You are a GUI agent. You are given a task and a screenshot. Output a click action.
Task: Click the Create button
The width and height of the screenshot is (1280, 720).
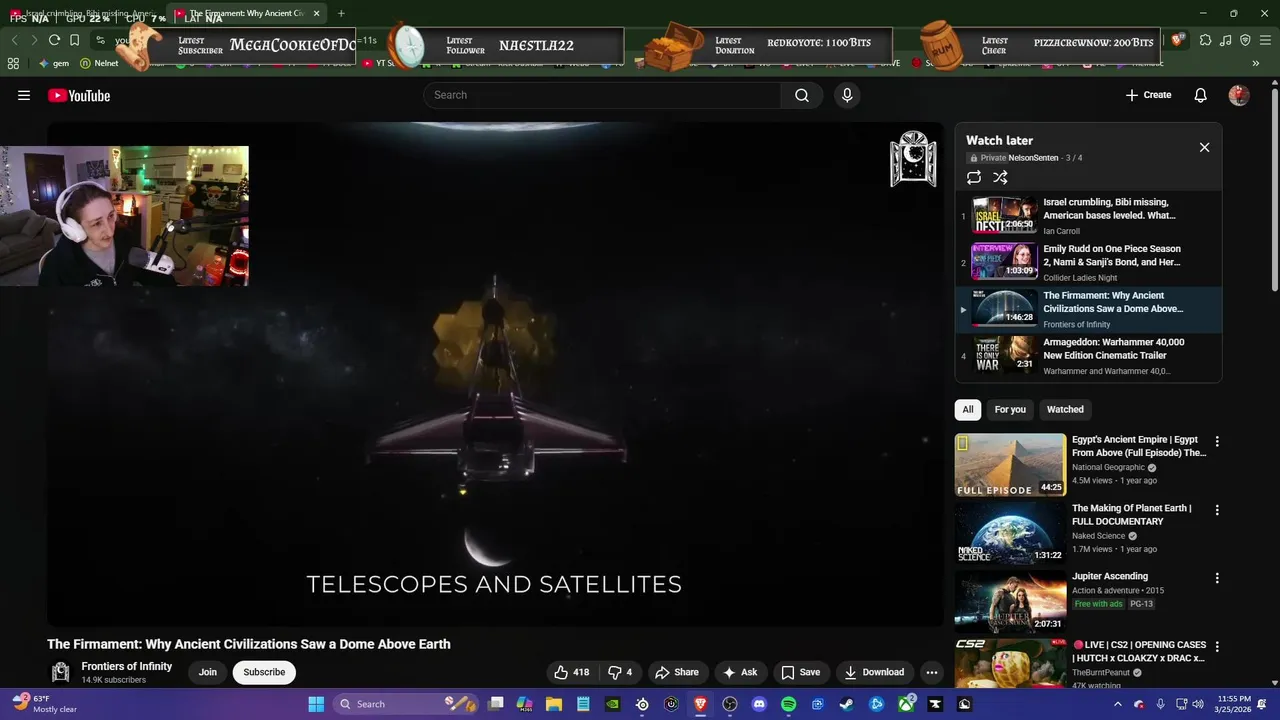(x=1148, y=95)
